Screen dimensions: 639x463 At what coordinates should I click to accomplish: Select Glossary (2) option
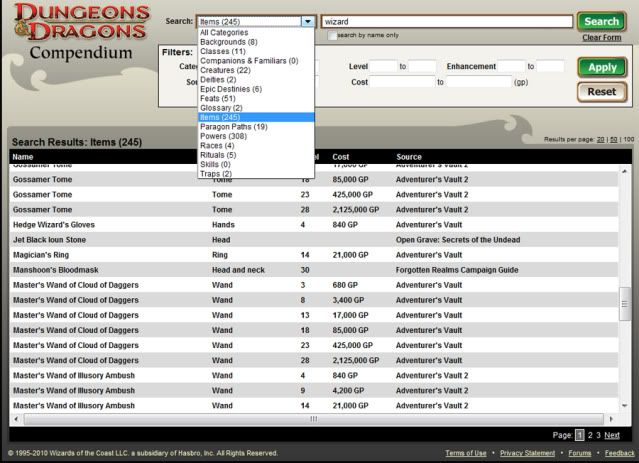[221, 108]
